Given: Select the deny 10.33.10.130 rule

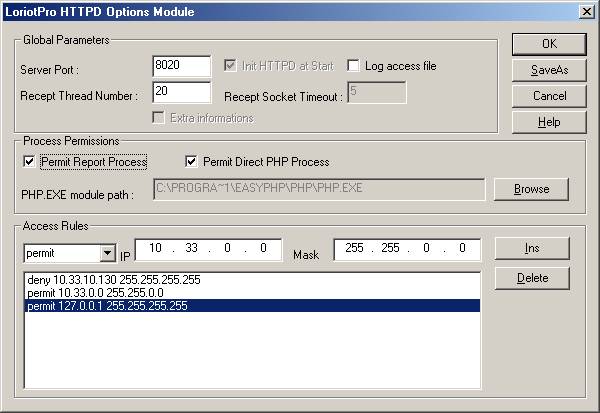Looking at the screenshot, I should tap(115, 280).
